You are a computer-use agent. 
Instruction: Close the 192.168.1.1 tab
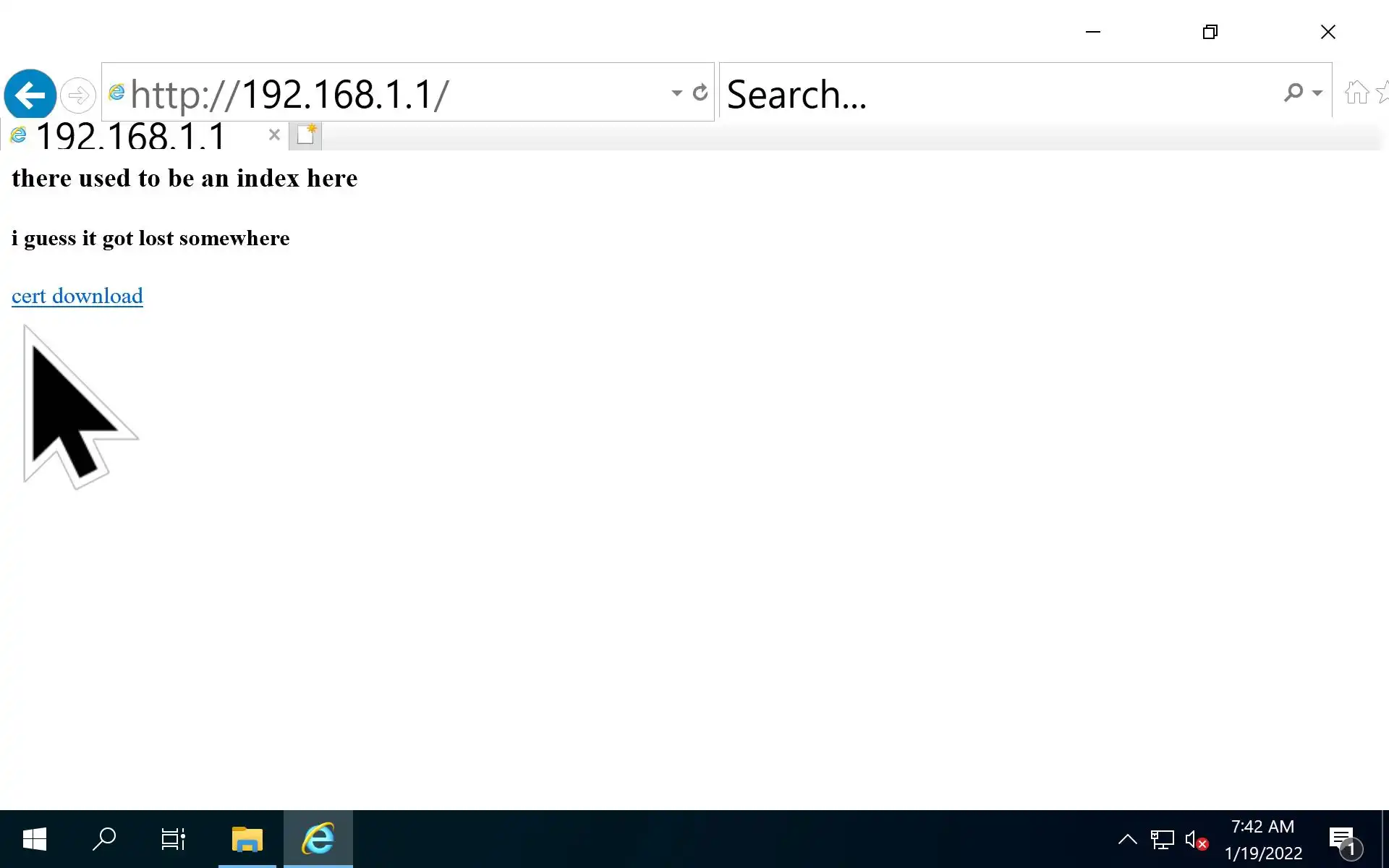tap(273, 135)
